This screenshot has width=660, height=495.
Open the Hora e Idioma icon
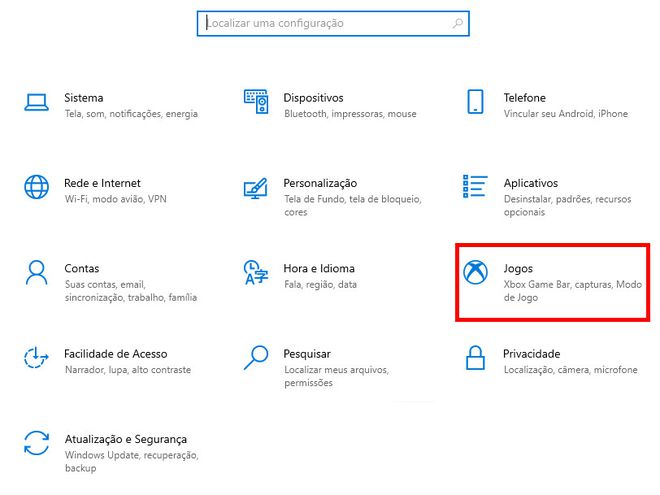pyautogui.click(x=256, y=272)
